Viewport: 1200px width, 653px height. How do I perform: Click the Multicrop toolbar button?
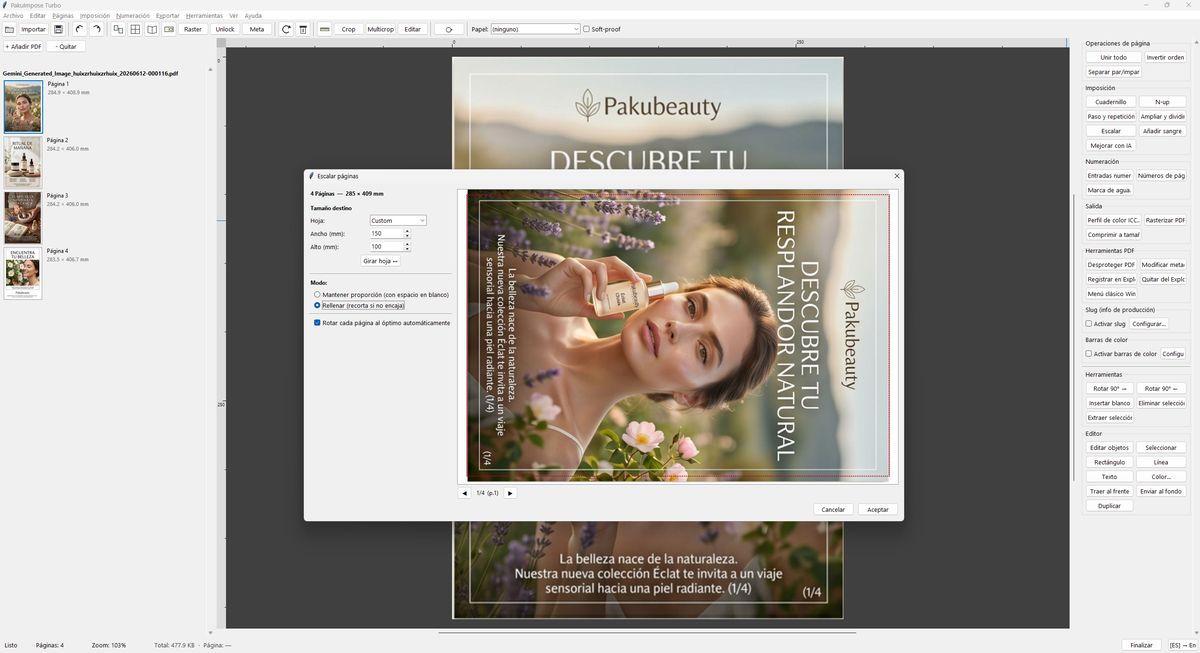[380, 29]
